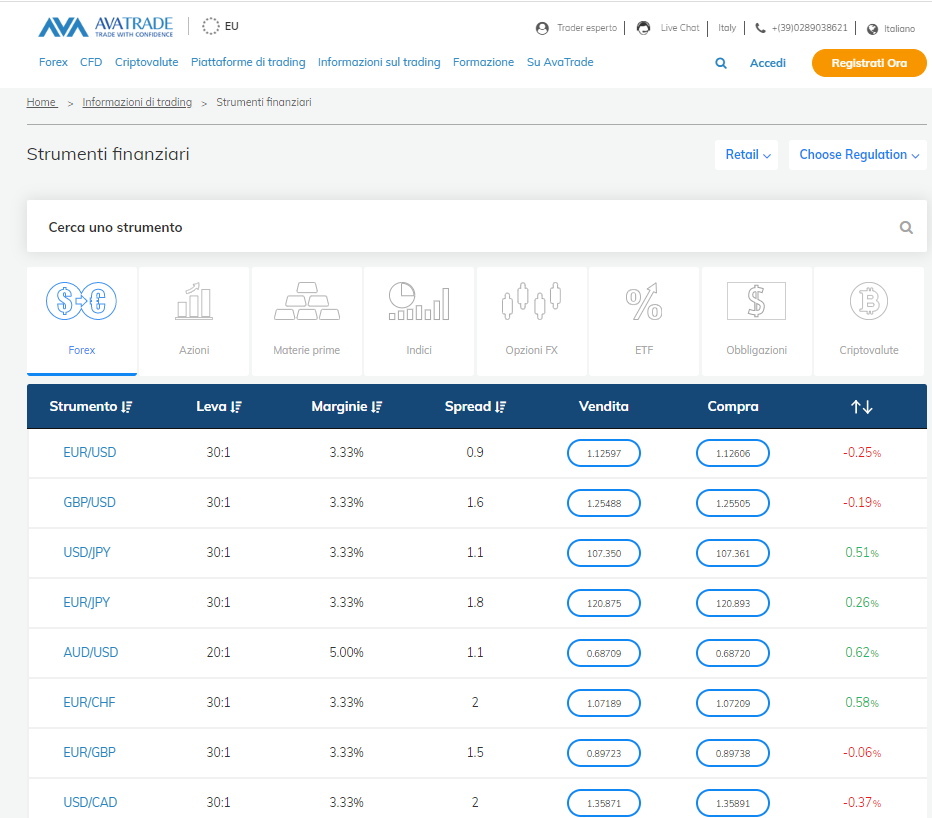This screenshot has width=932, height=818.
Task: Click the Live Chat link
Action: point(680,28)
